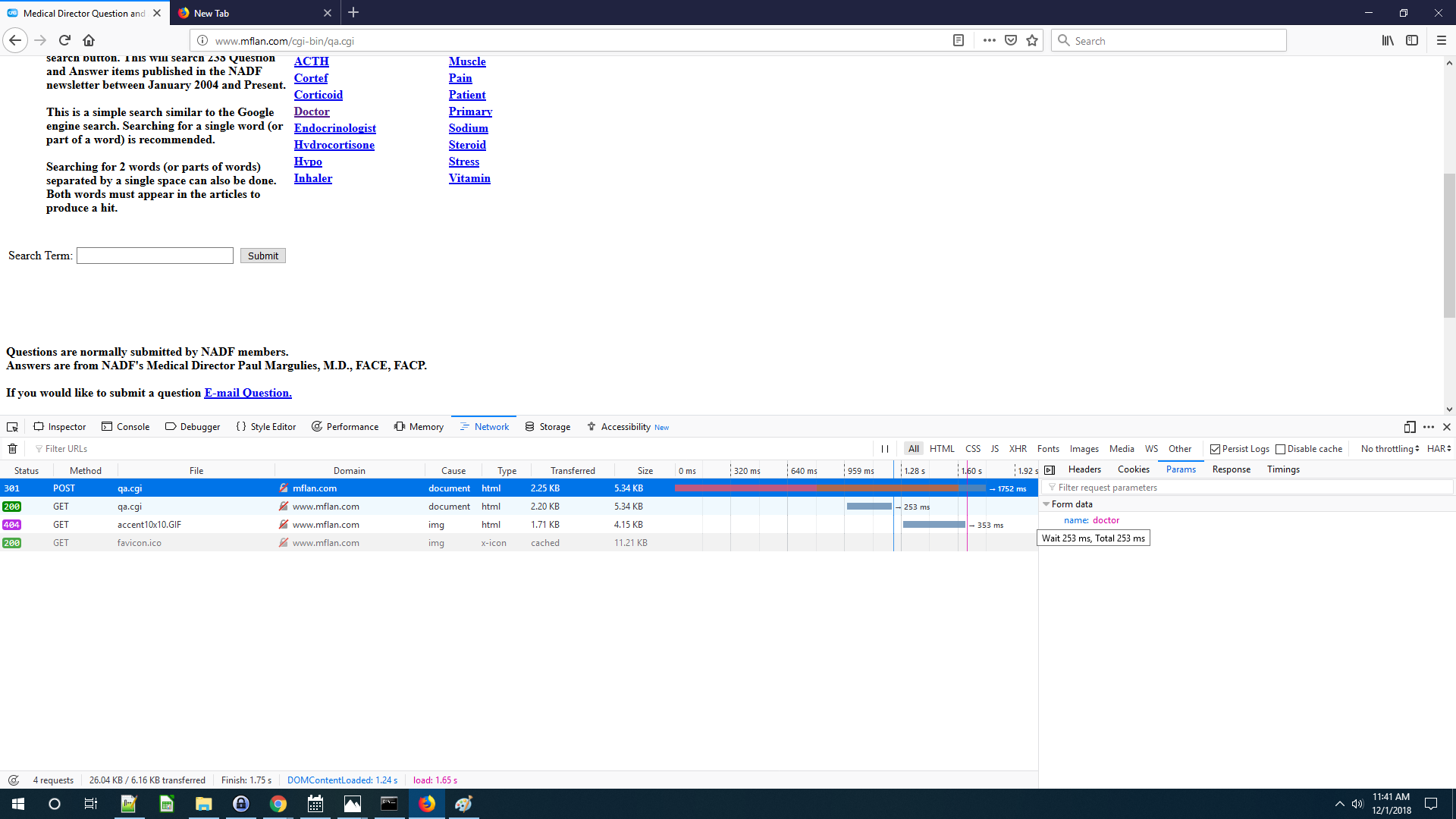Image resolution: width=1456 pixels, height=819 pixels.
Task: Bookmark this page with the star icon
Action: [x=1032, y=41]
